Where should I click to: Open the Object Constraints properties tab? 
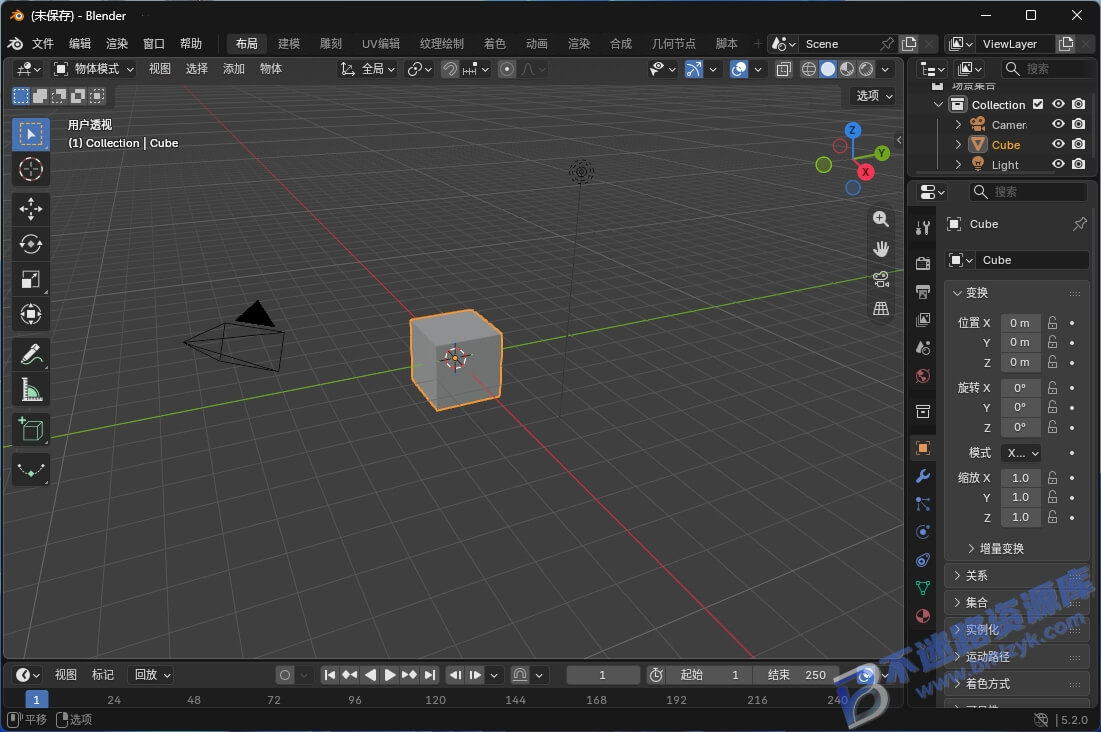923,560
